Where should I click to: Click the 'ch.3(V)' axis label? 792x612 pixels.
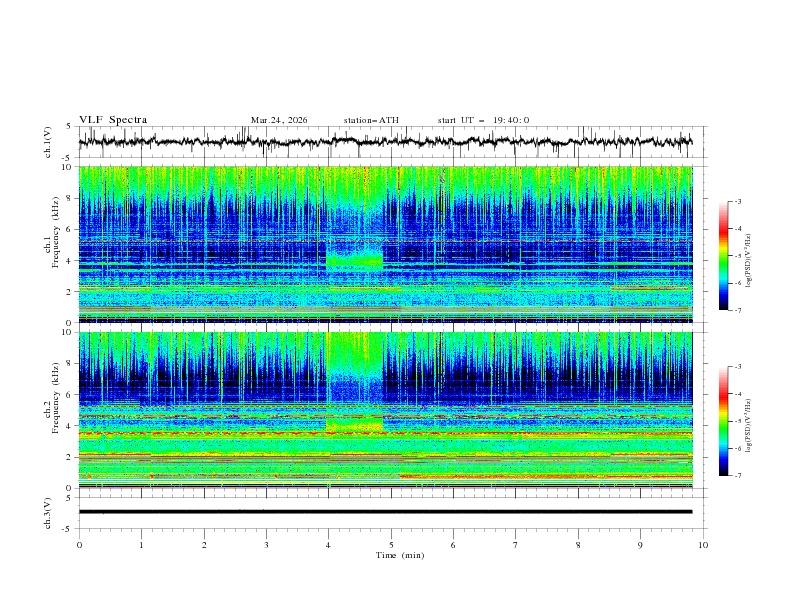point(48,513)
